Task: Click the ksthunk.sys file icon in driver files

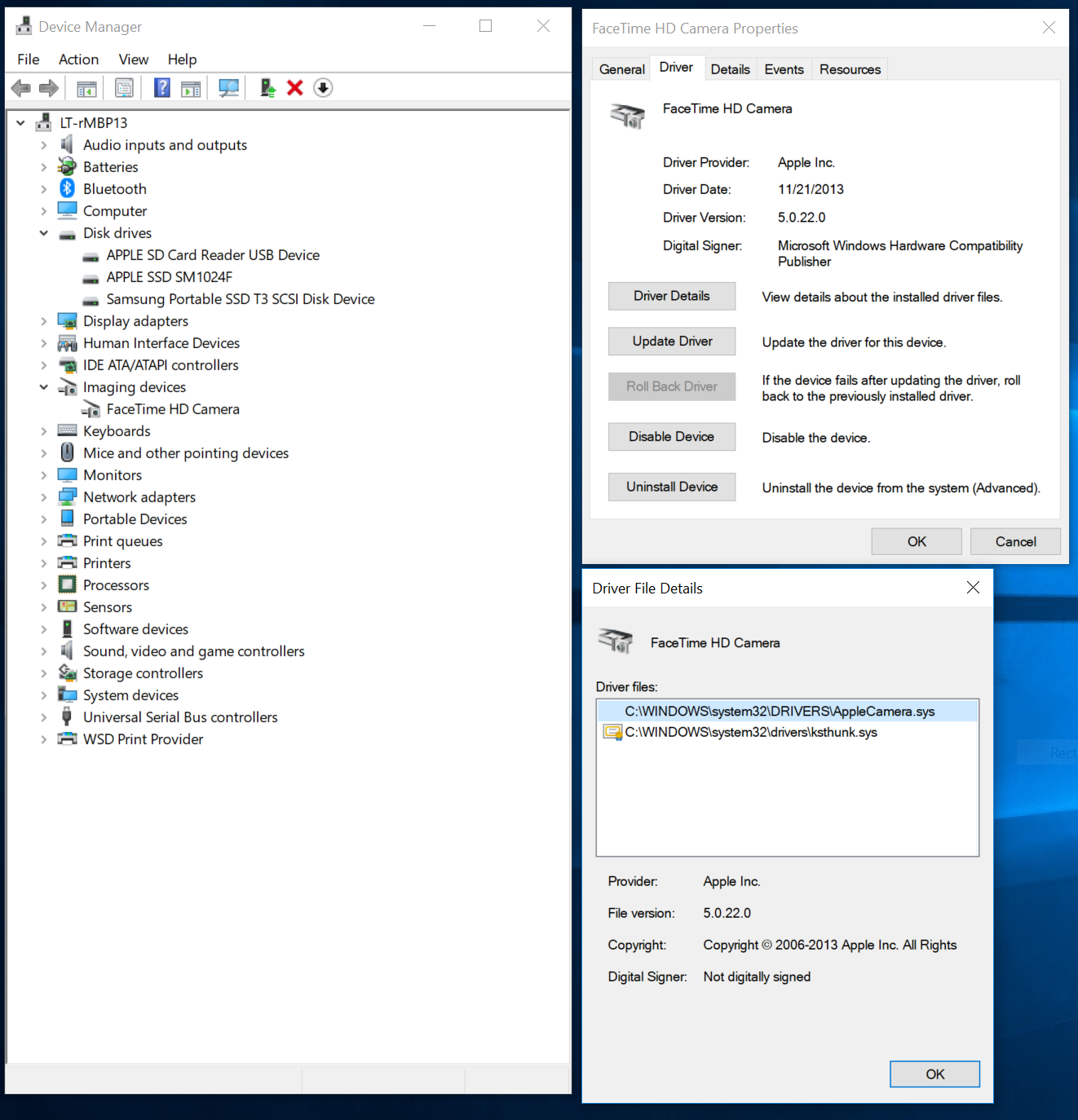Action: (612, 732)
